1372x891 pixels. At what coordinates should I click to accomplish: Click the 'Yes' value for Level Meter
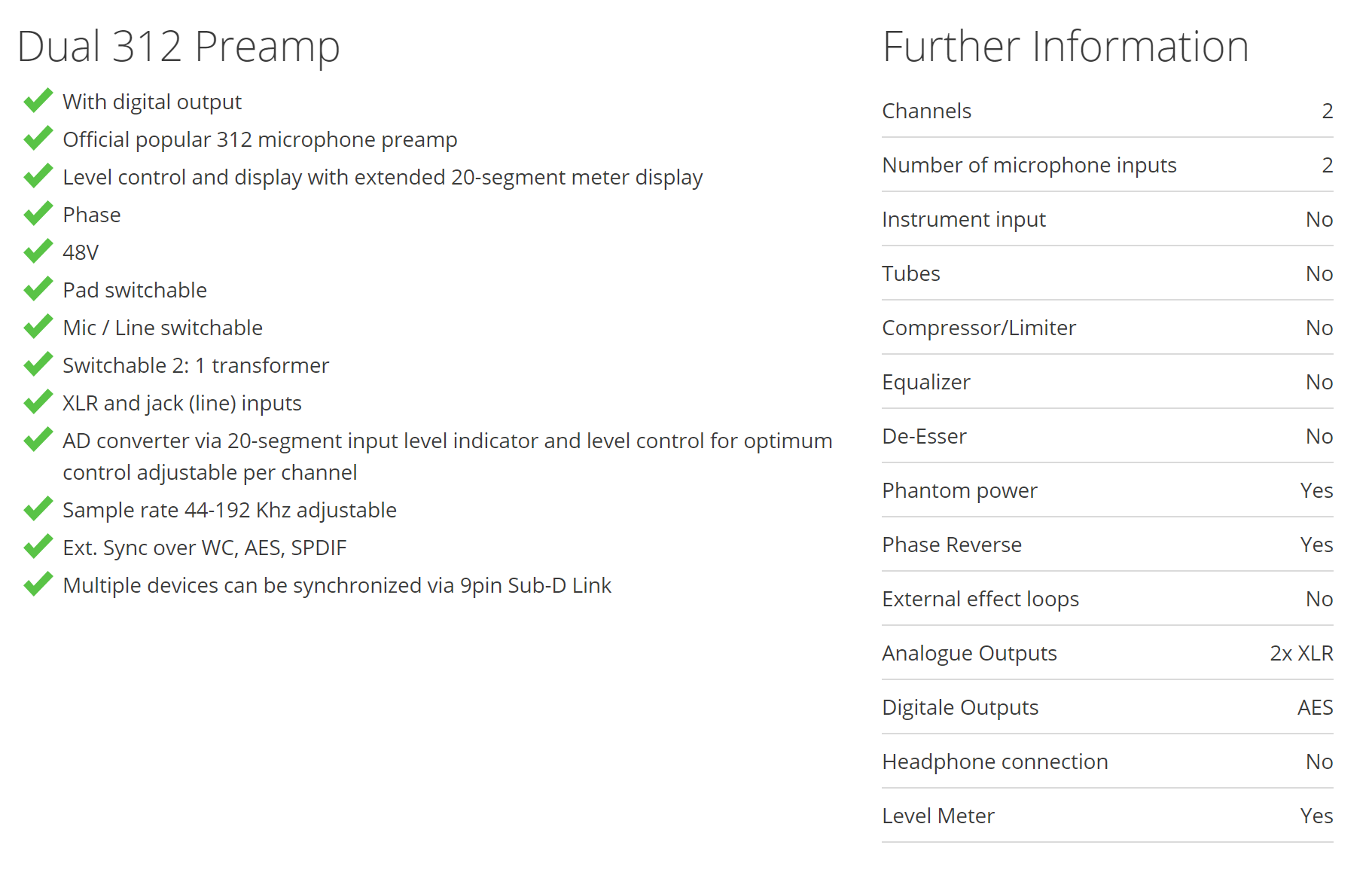pos(1316,816)
